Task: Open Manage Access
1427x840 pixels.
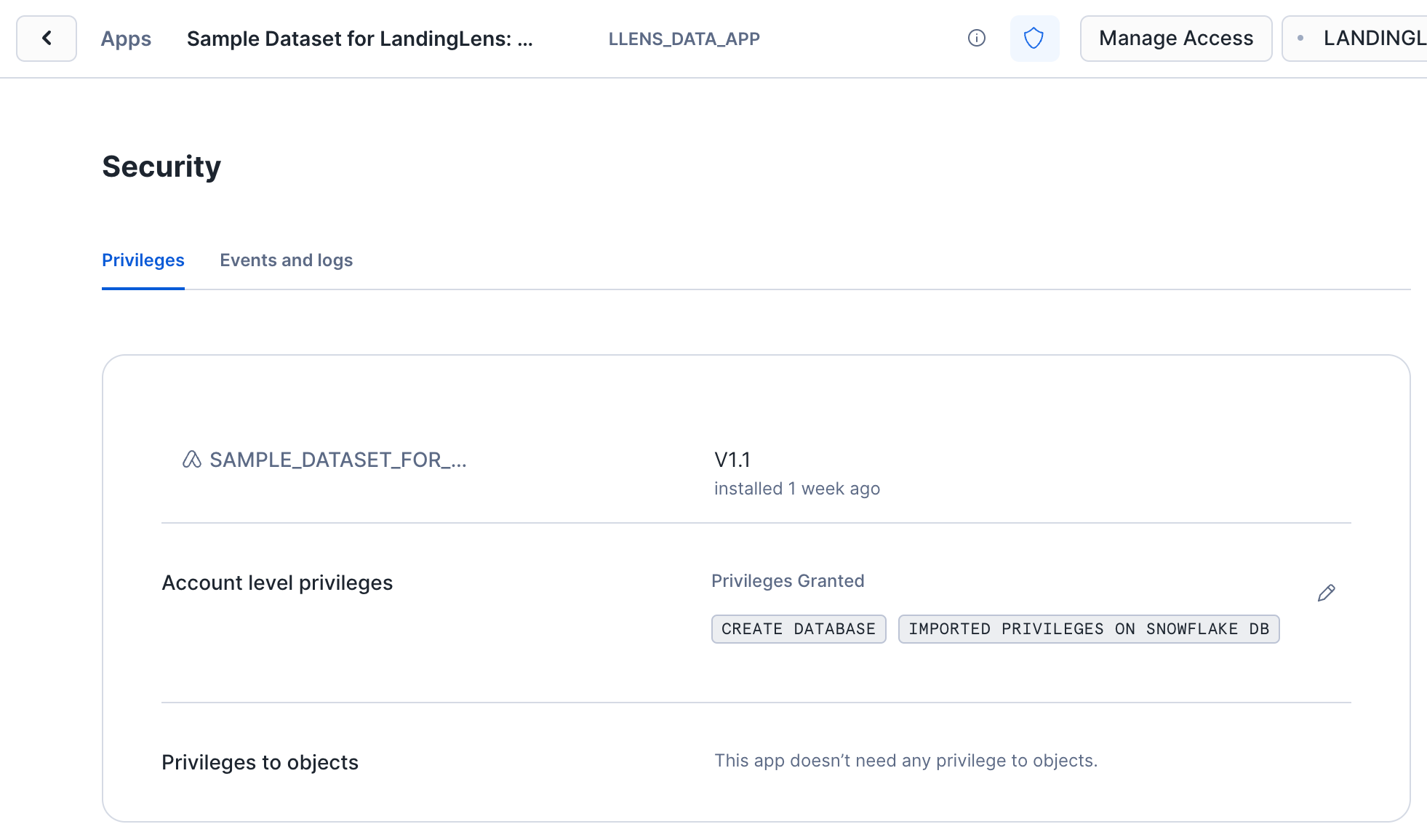Action: [1175, 39]
